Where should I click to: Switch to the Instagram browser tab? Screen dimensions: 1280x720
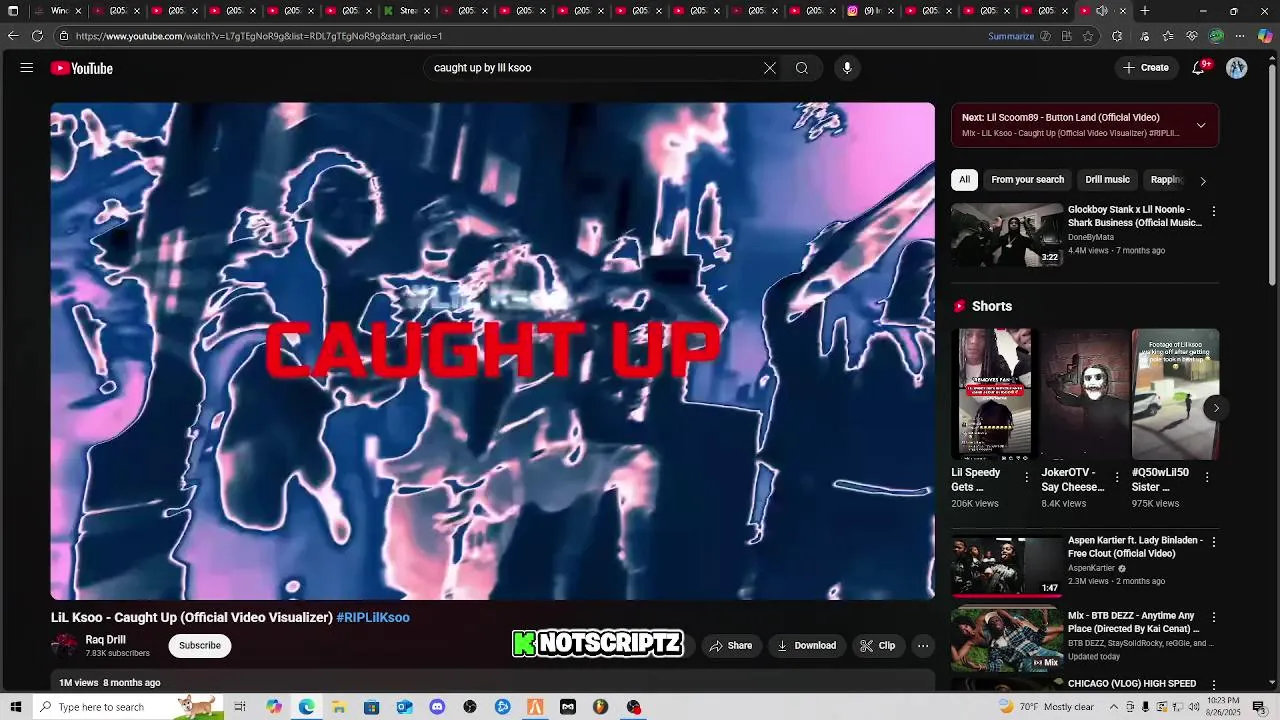point(870,11)
